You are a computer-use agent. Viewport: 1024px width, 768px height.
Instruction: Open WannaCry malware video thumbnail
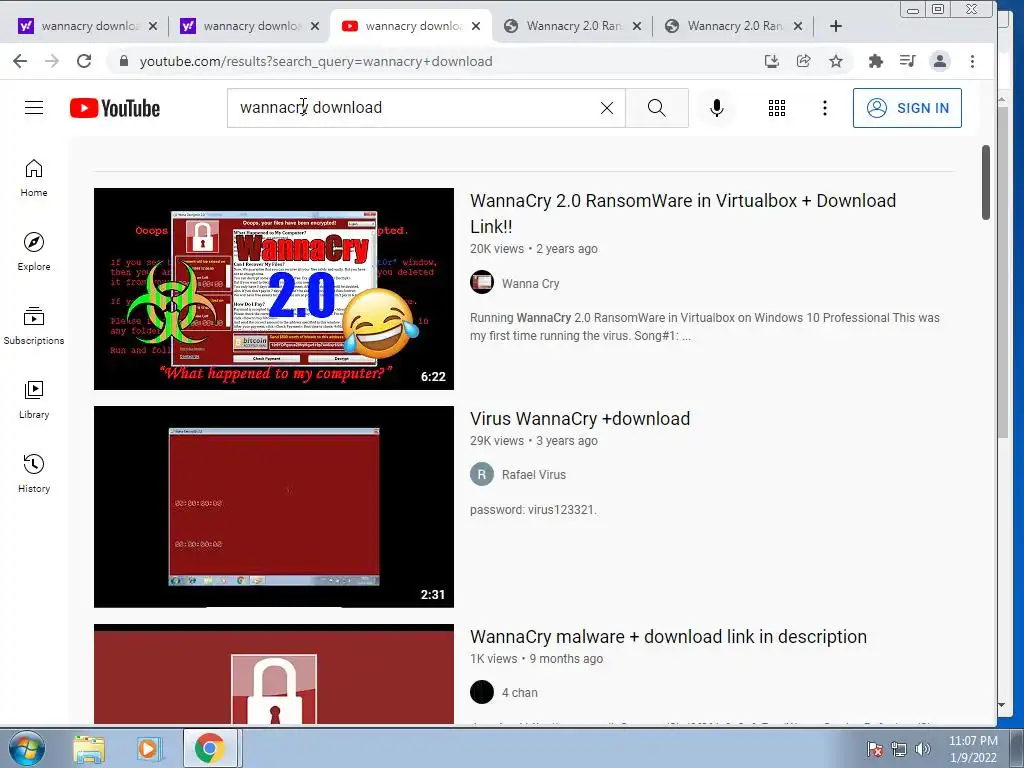click(x=274, y=673)
